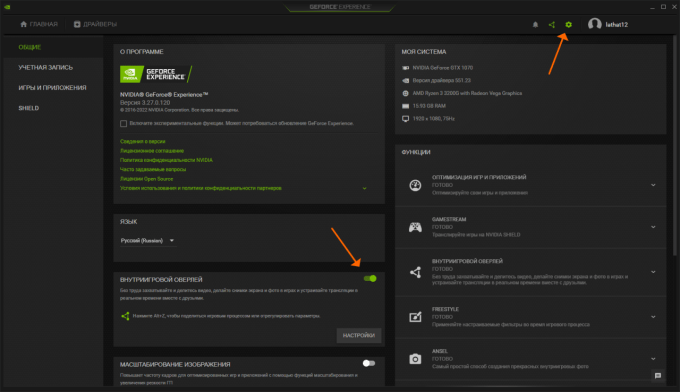
Task: Click the green share icon near Alt+Z hint
Action: pyautogui.click(x=125, y=316)
